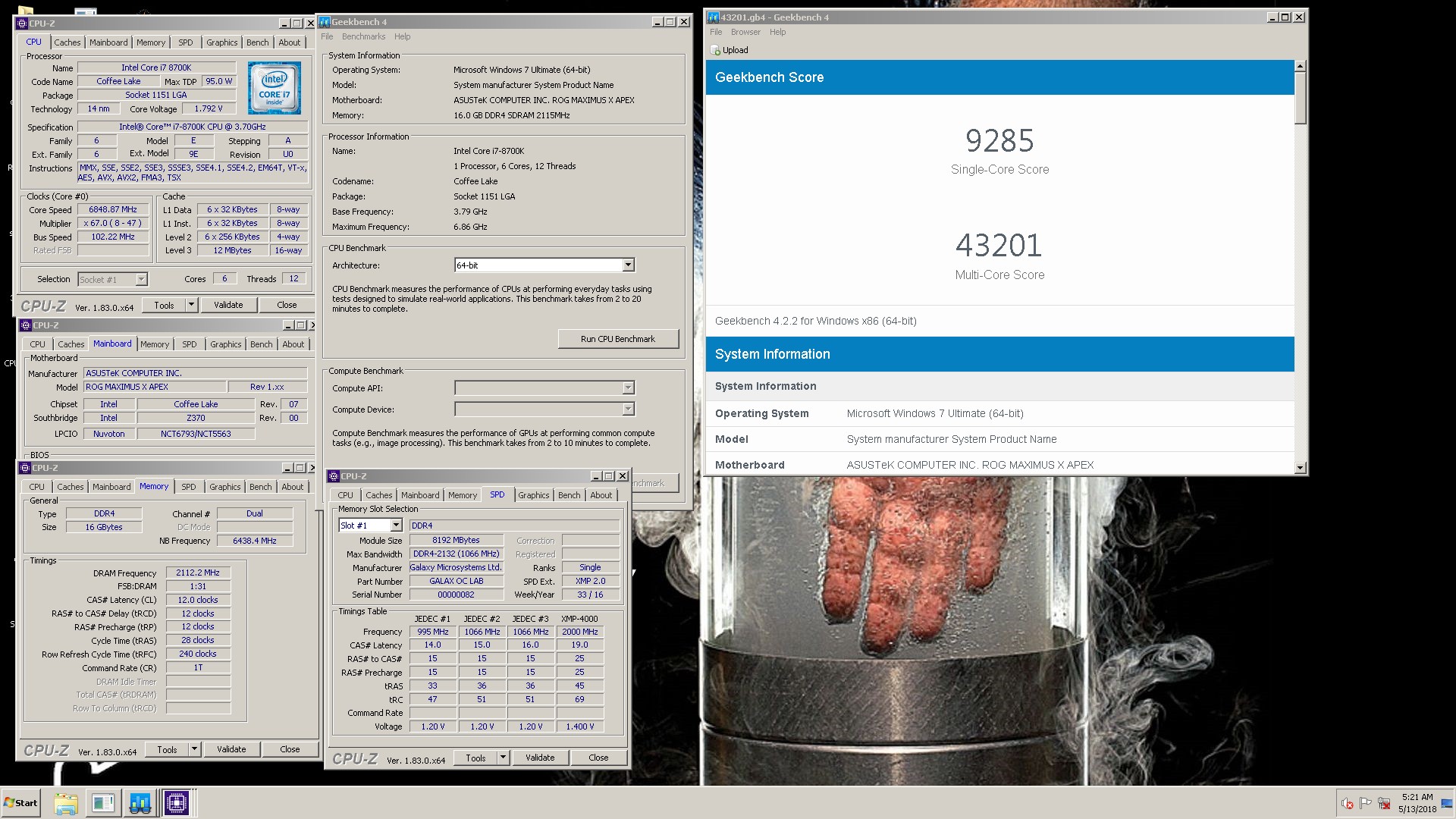
Task: Click the Galaxy Microsystems Ltd. manufacturer field
Action: tap(456, 568)
